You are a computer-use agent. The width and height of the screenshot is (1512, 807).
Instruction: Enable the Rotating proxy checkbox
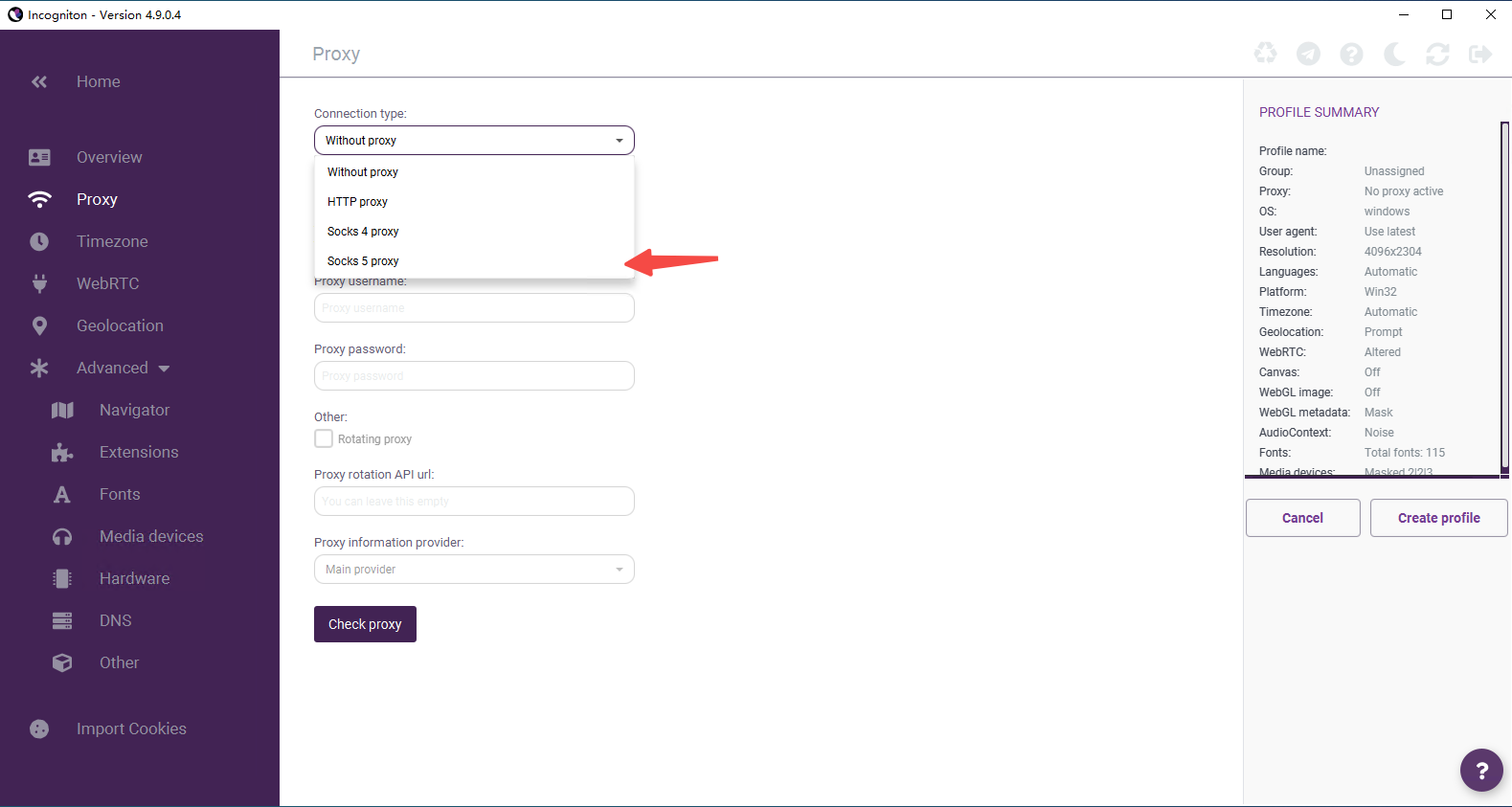click(x=324, y=438)
